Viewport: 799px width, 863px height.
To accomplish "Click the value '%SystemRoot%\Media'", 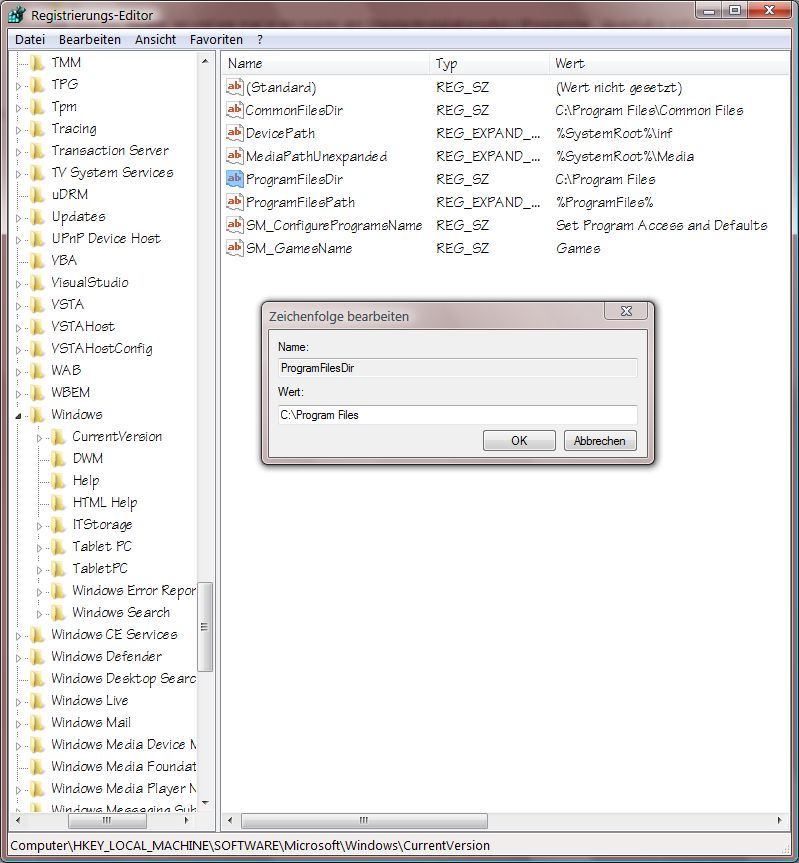I will tap(625, 156).
